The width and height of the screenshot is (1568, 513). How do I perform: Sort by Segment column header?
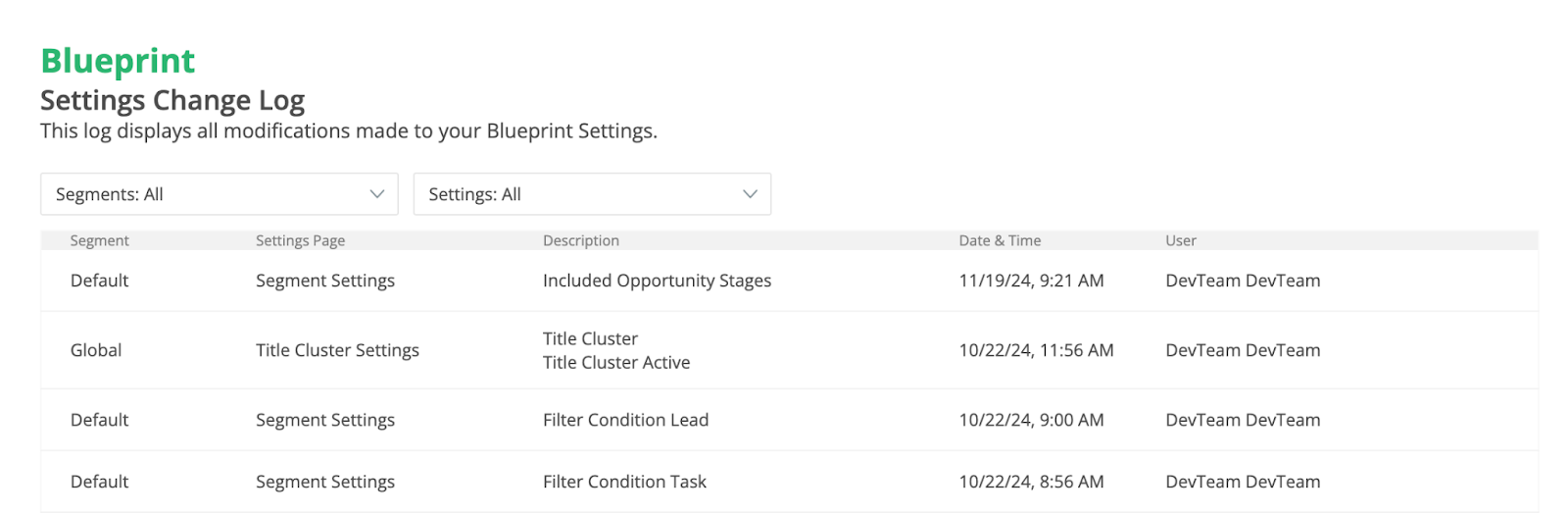pyautogui.click(x=99, y=240)
